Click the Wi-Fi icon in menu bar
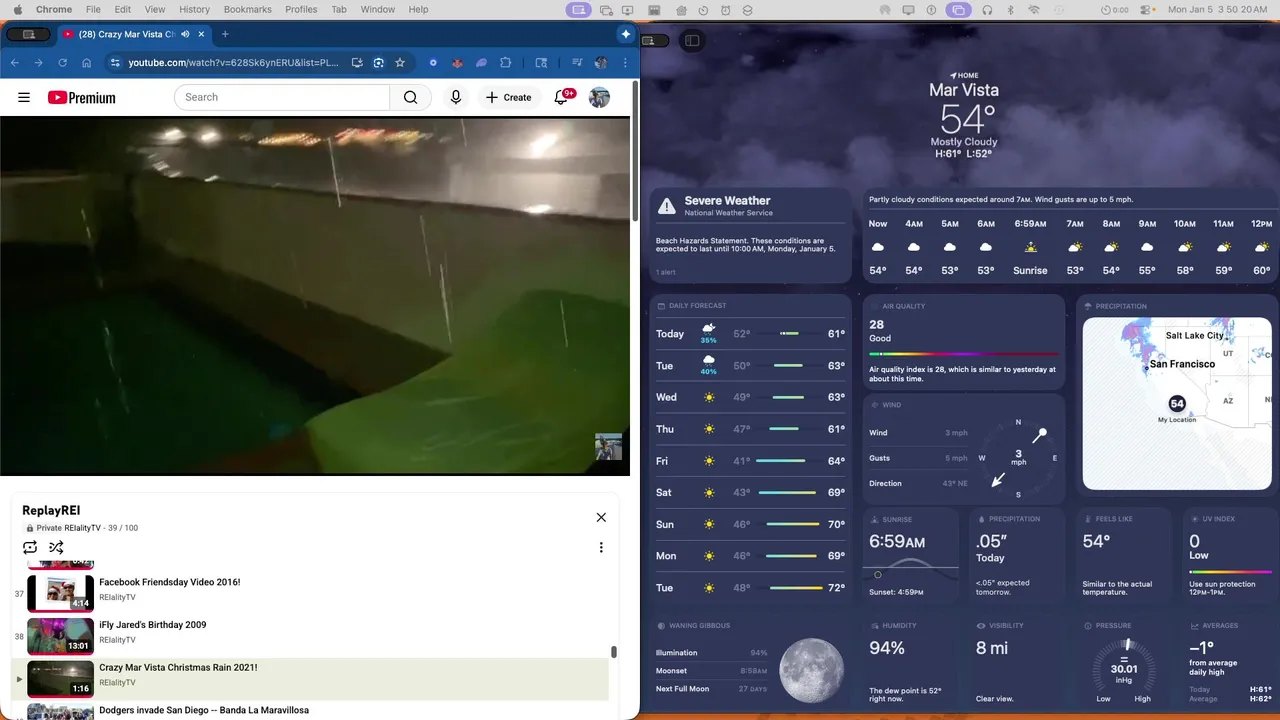 click(x=1034, y=9)
